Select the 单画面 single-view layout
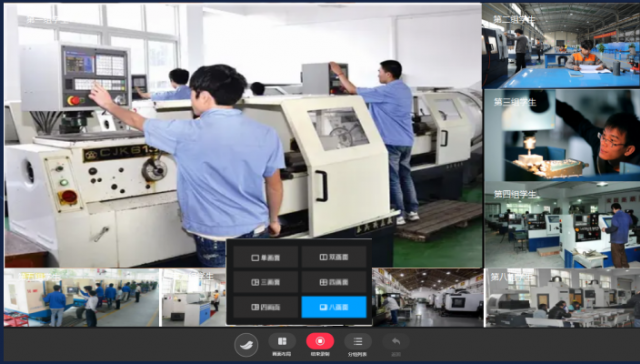 tap(266, 257)
